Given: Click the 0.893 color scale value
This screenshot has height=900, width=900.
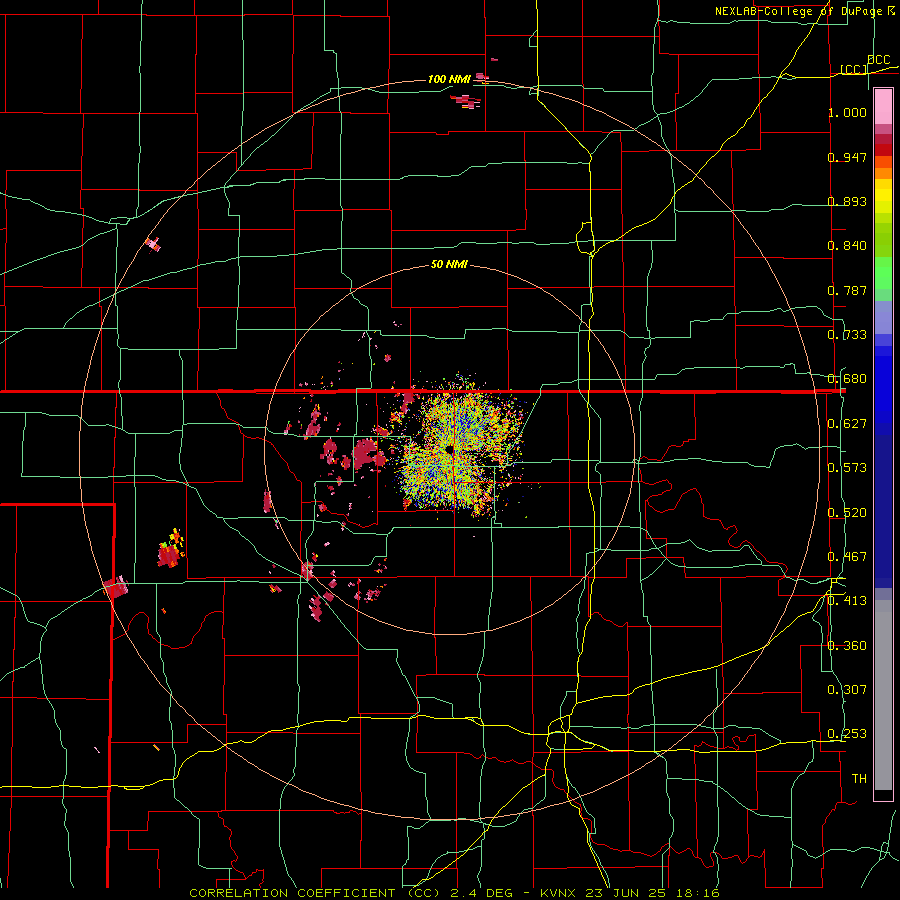Looking at the screenshot, I should point(847,201).
